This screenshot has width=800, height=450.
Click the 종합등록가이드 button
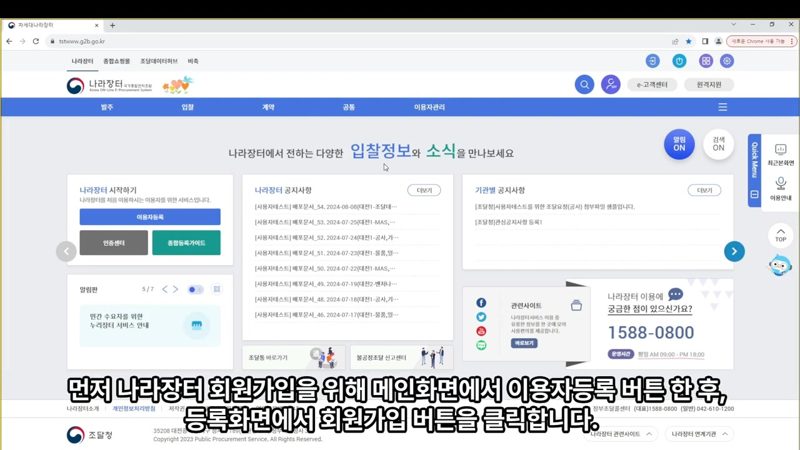pos(186,243)
